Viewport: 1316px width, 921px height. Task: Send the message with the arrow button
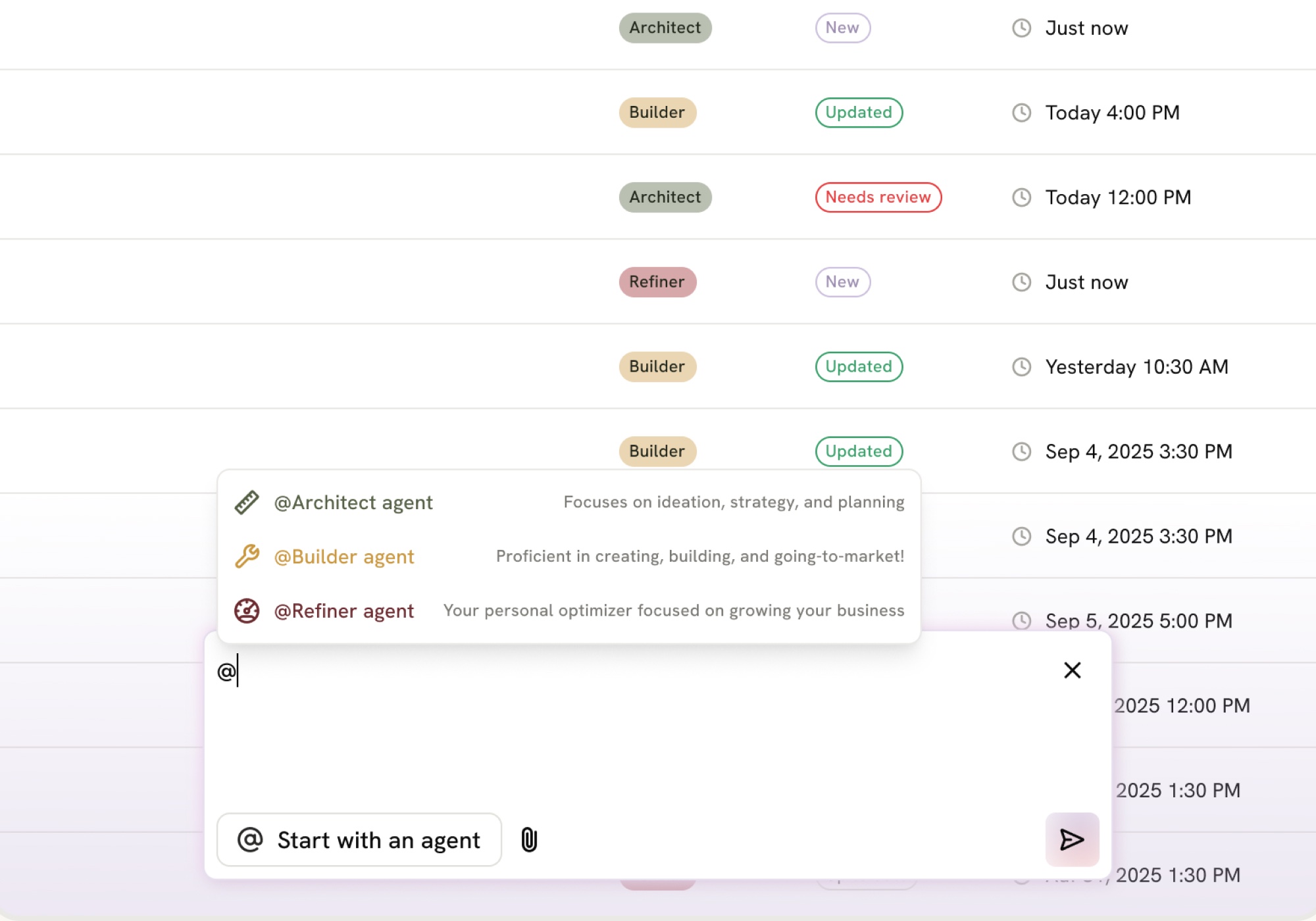click(1072, 839)
